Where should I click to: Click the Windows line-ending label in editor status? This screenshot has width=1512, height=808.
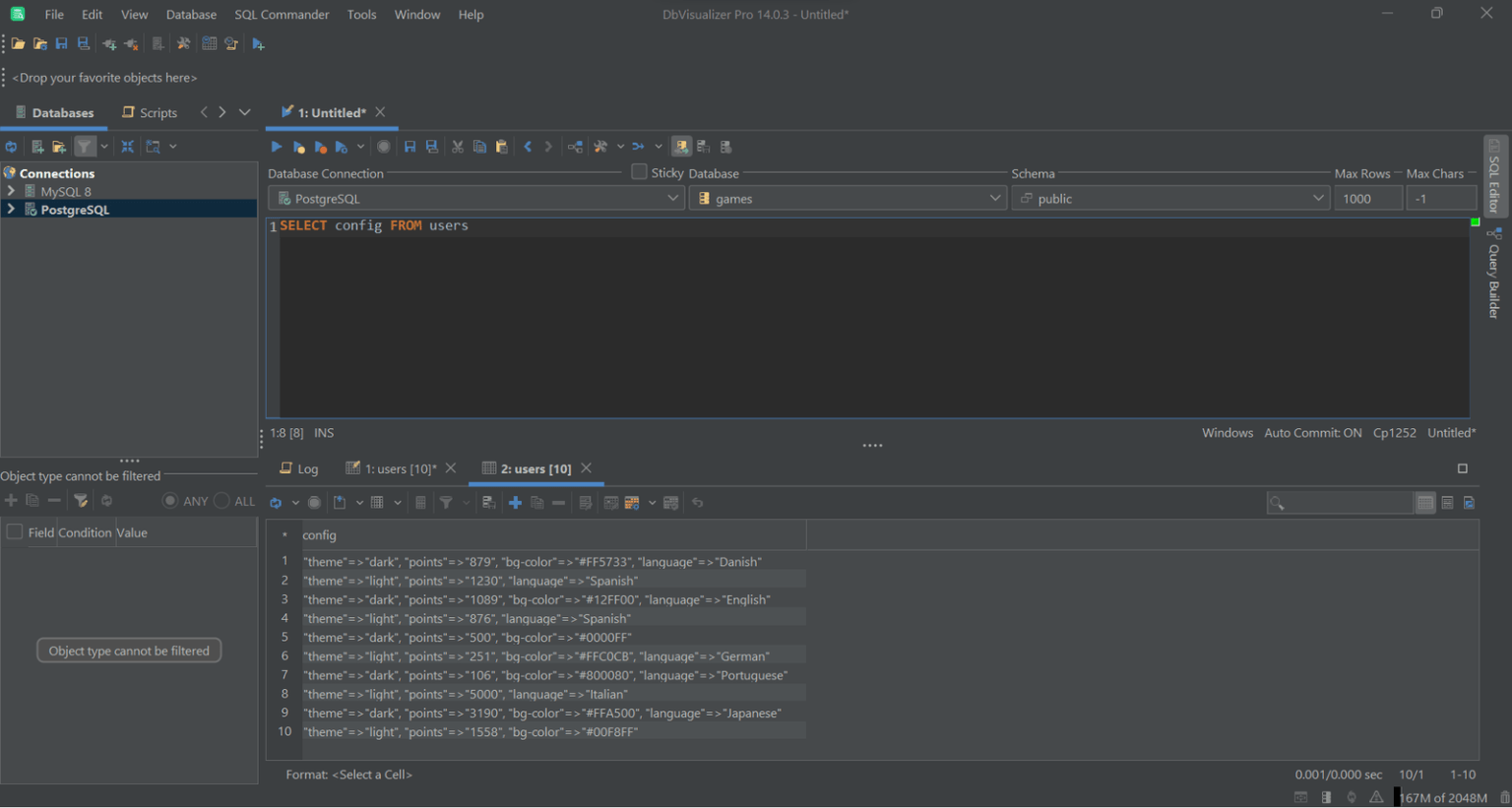click(1228, 433)
